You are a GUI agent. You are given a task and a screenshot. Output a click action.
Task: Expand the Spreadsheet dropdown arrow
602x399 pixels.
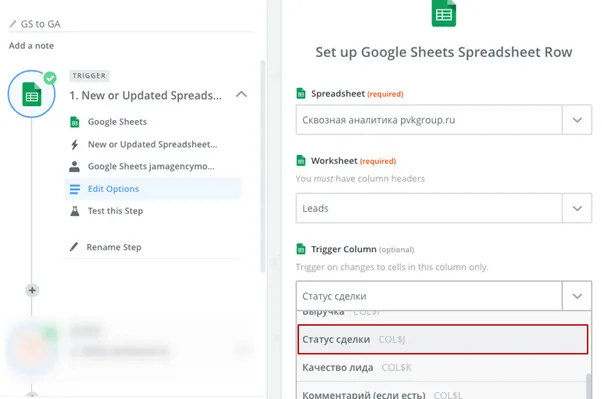[577, 120]
